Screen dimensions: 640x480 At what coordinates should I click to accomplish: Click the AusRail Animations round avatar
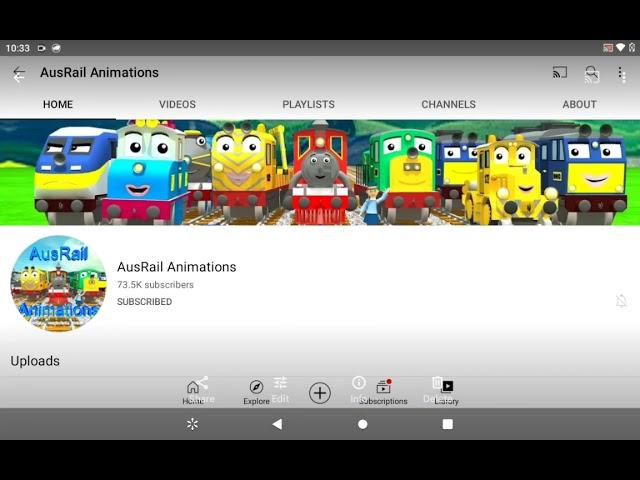tap(58, 283)
